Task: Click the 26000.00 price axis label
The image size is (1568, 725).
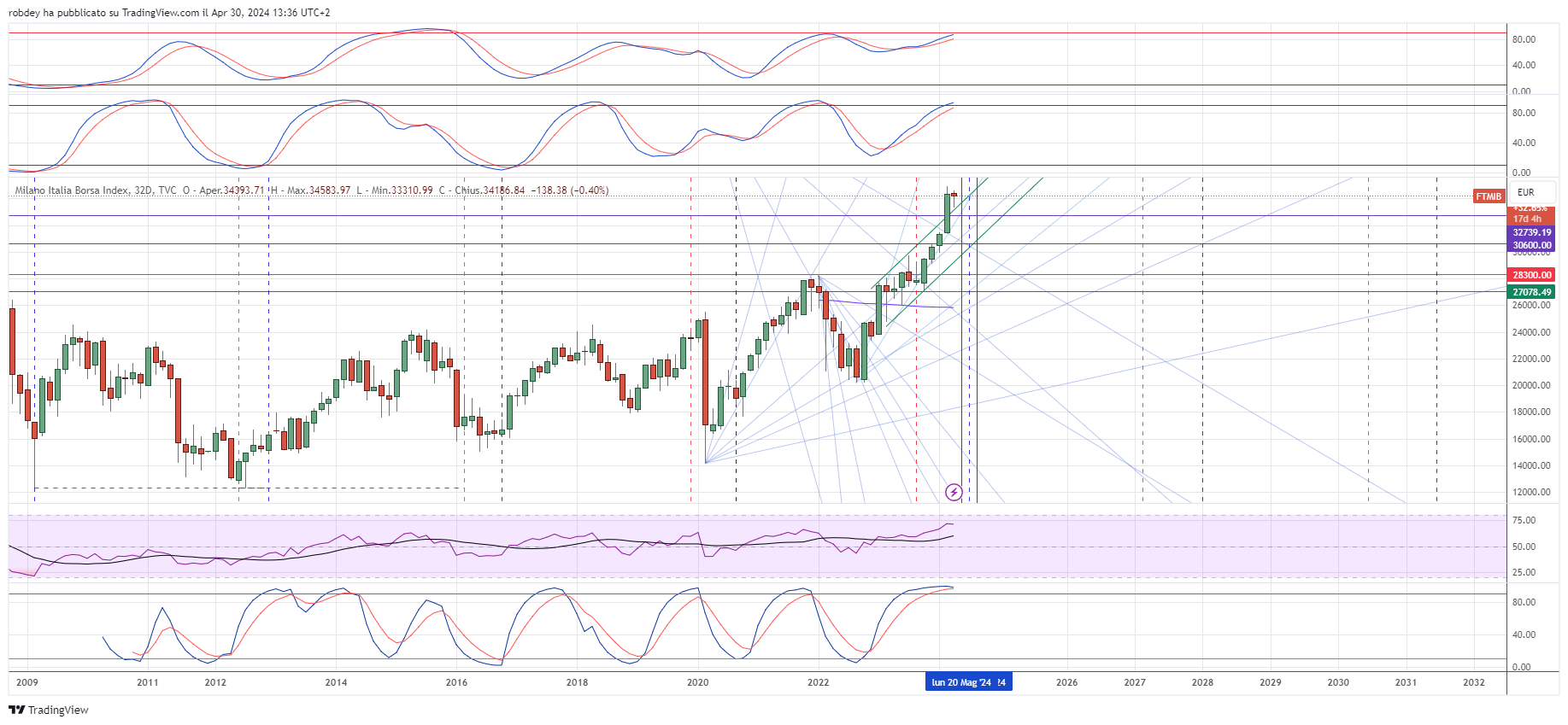Action: point(1531,305)
